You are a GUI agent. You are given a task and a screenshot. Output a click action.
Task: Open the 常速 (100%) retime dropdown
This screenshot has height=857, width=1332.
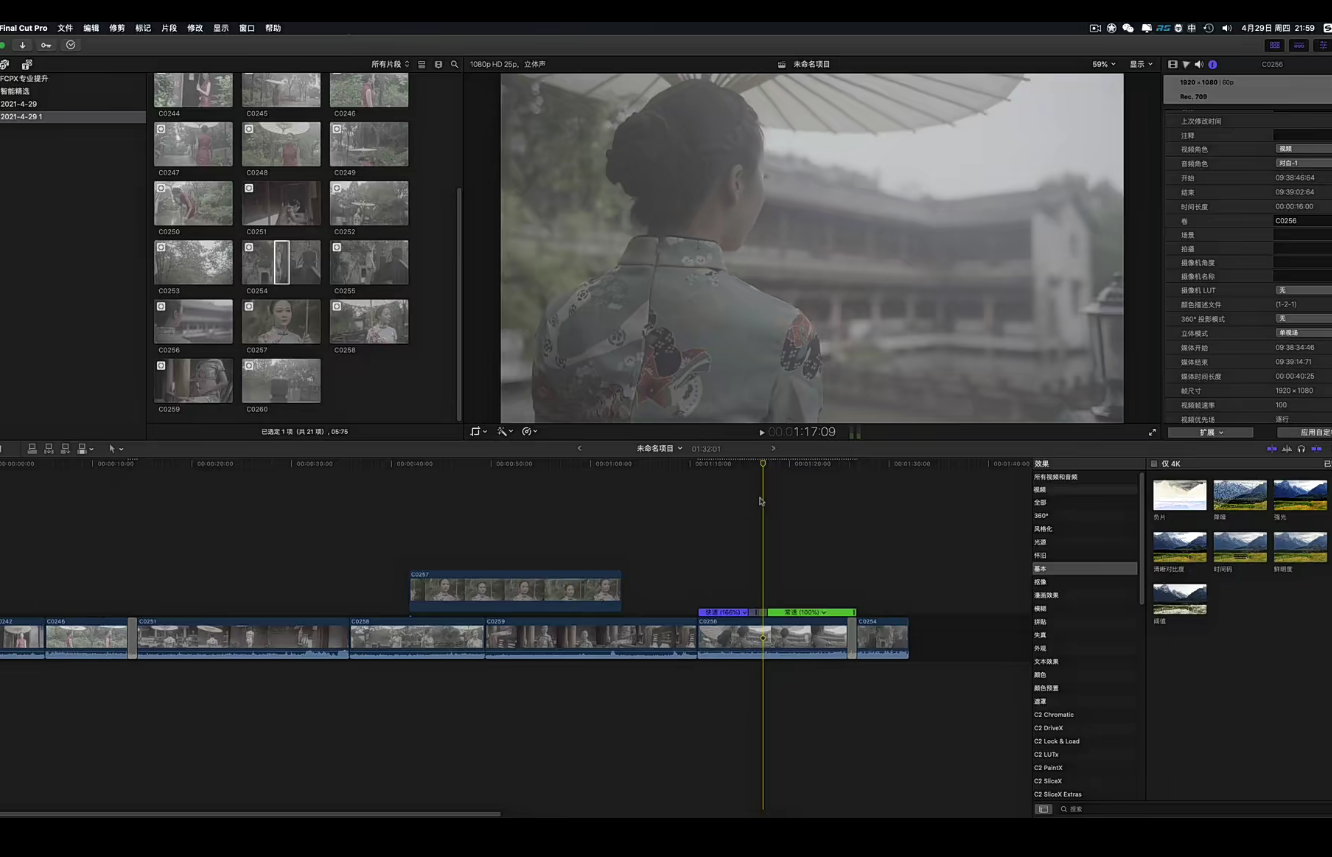[x=812, y=612]
